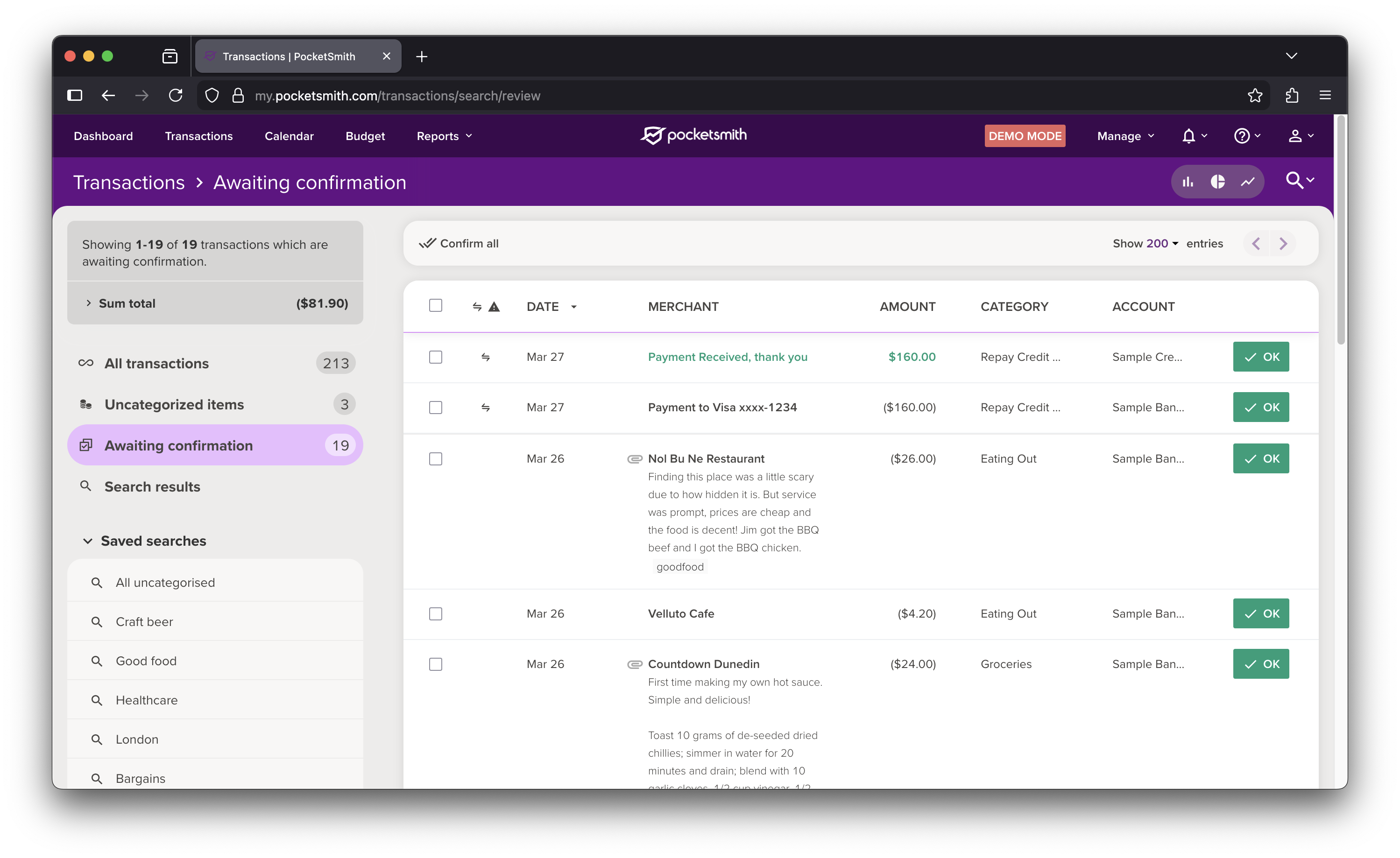
Task: Open the trend line graph icon
Action: pos(1248,182)
